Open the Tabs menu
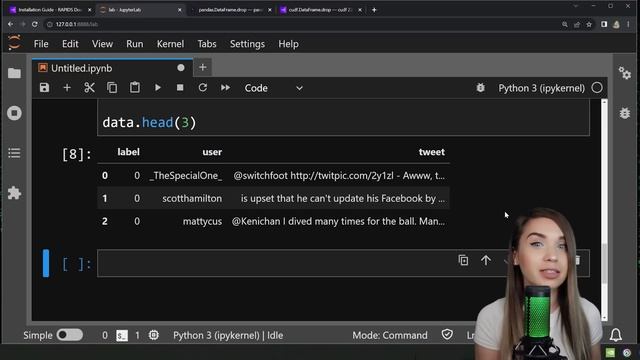 207,44
